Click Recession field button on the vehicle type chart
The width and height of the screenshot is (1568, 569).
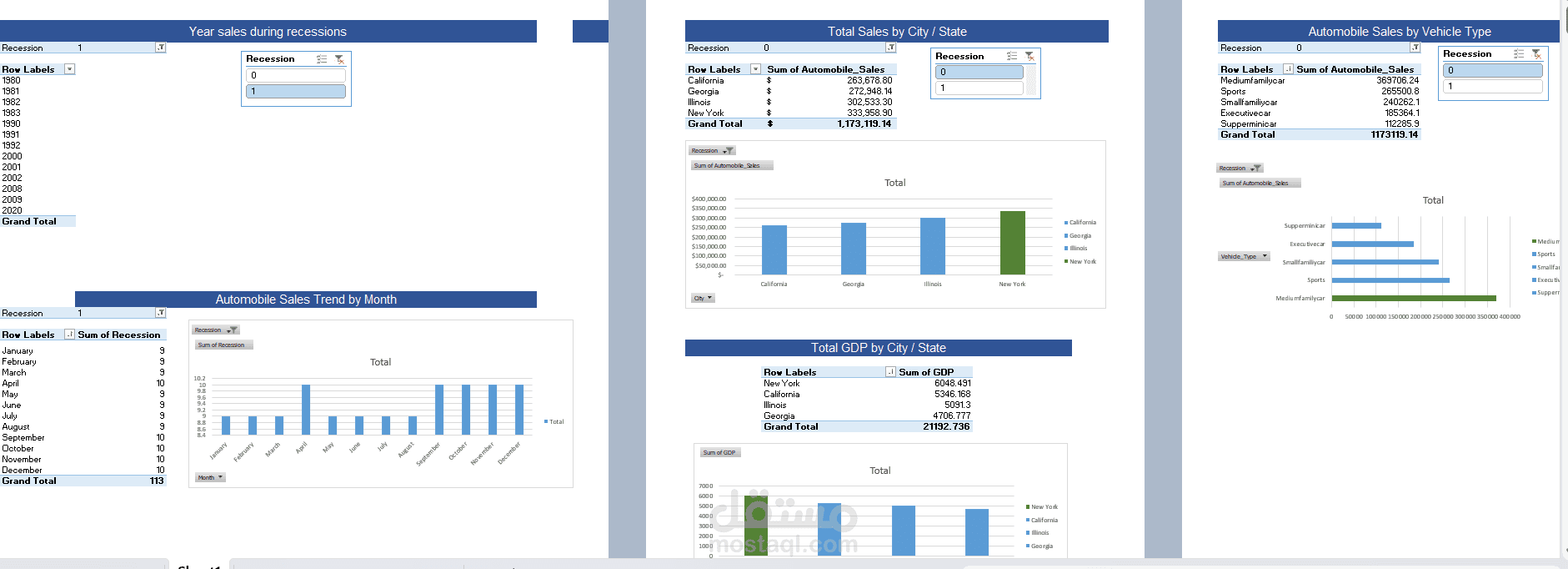click(x=1240, y=168)
